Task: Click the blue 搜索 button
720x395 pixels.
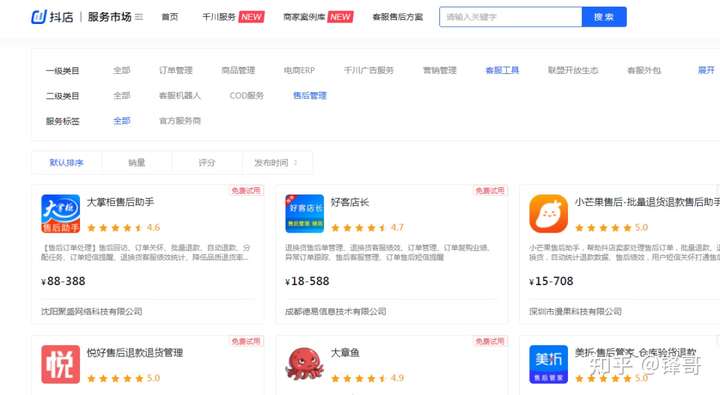Action: [604, 17]
